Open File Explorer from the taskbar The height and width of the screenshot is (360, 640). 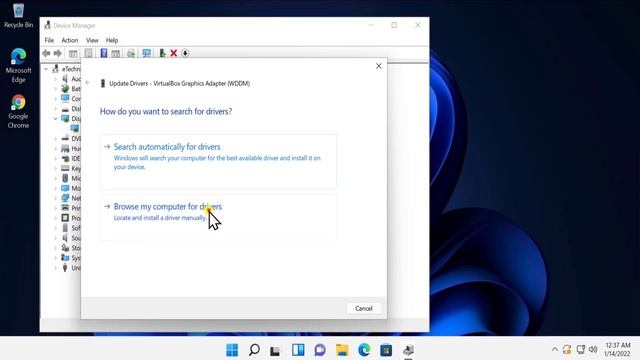click(x=342, y=350)
